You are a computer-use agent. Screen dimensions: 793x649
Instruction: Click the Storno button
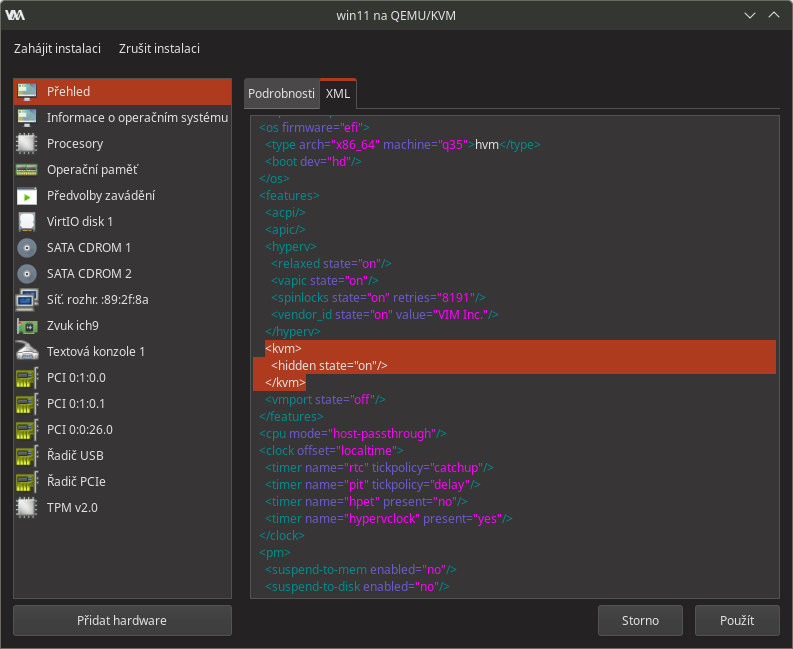(640, 620)
